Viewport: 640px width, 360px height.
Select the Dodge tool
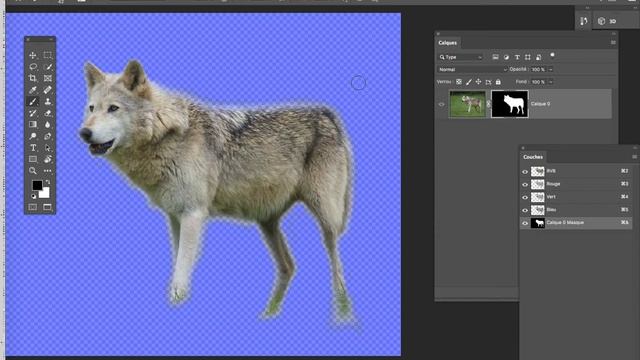click(33, 136)
